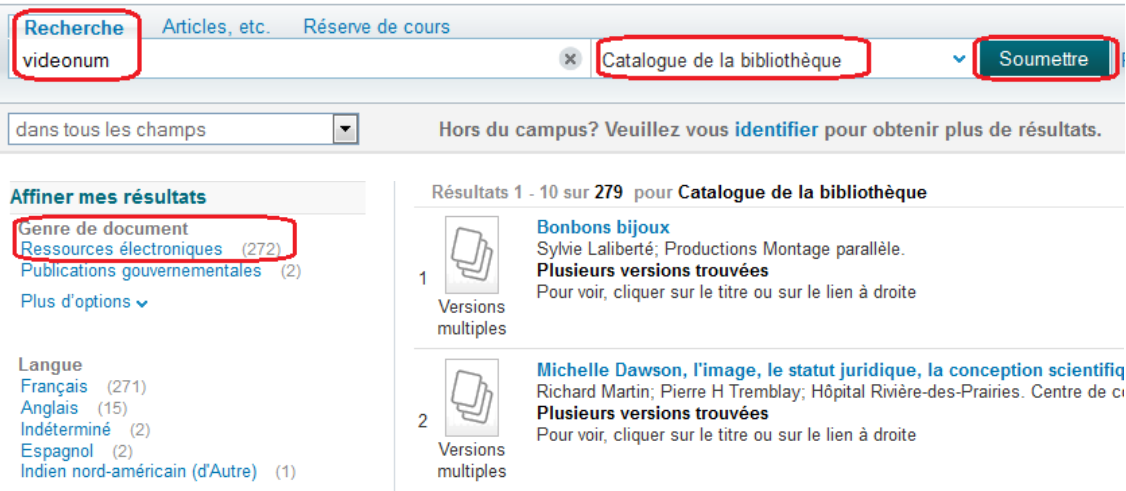Click the Versions multiples icon for Michelle Dawson
The width and height of the screenshot is (1126, 491).
[472, 398]
